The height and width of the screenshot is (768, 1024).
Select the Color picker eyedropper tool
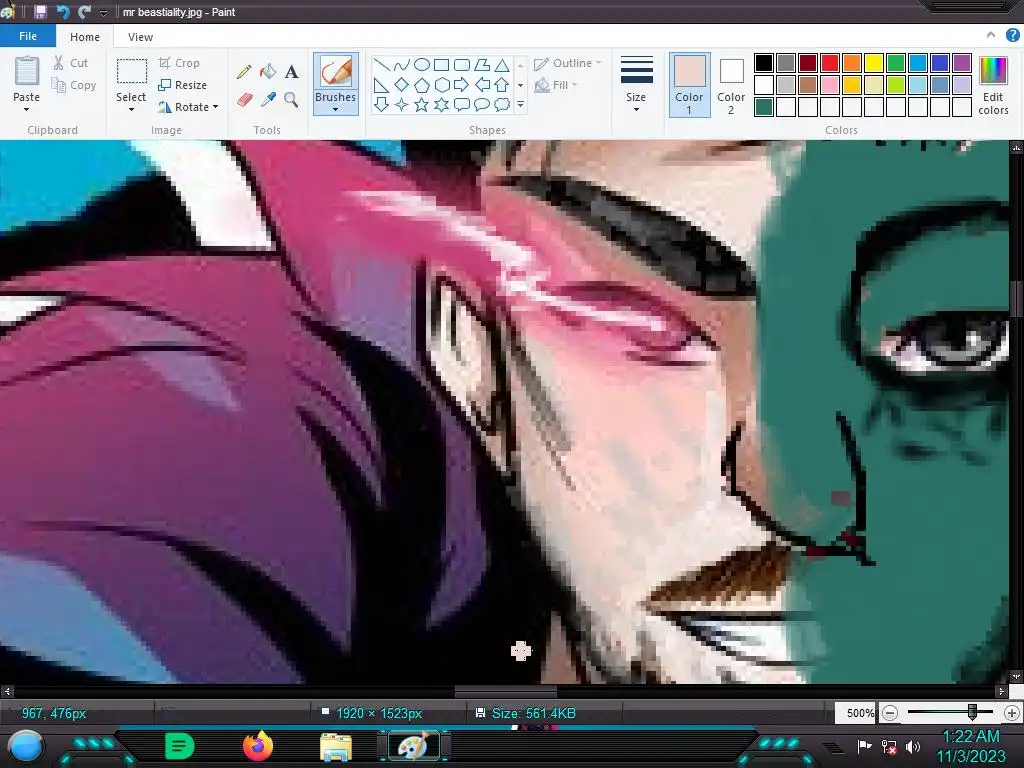coord(268,99)
